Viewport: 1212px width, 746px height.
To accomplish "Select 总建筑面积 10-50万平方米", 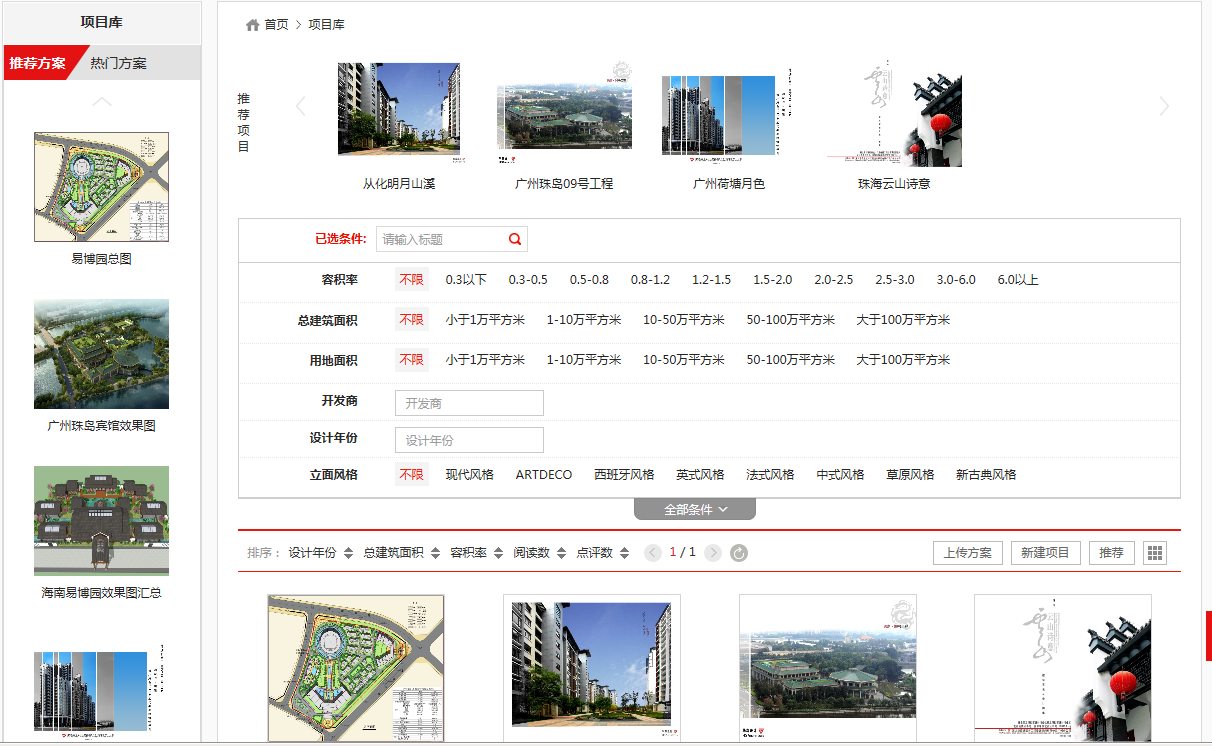I will 683,320.
